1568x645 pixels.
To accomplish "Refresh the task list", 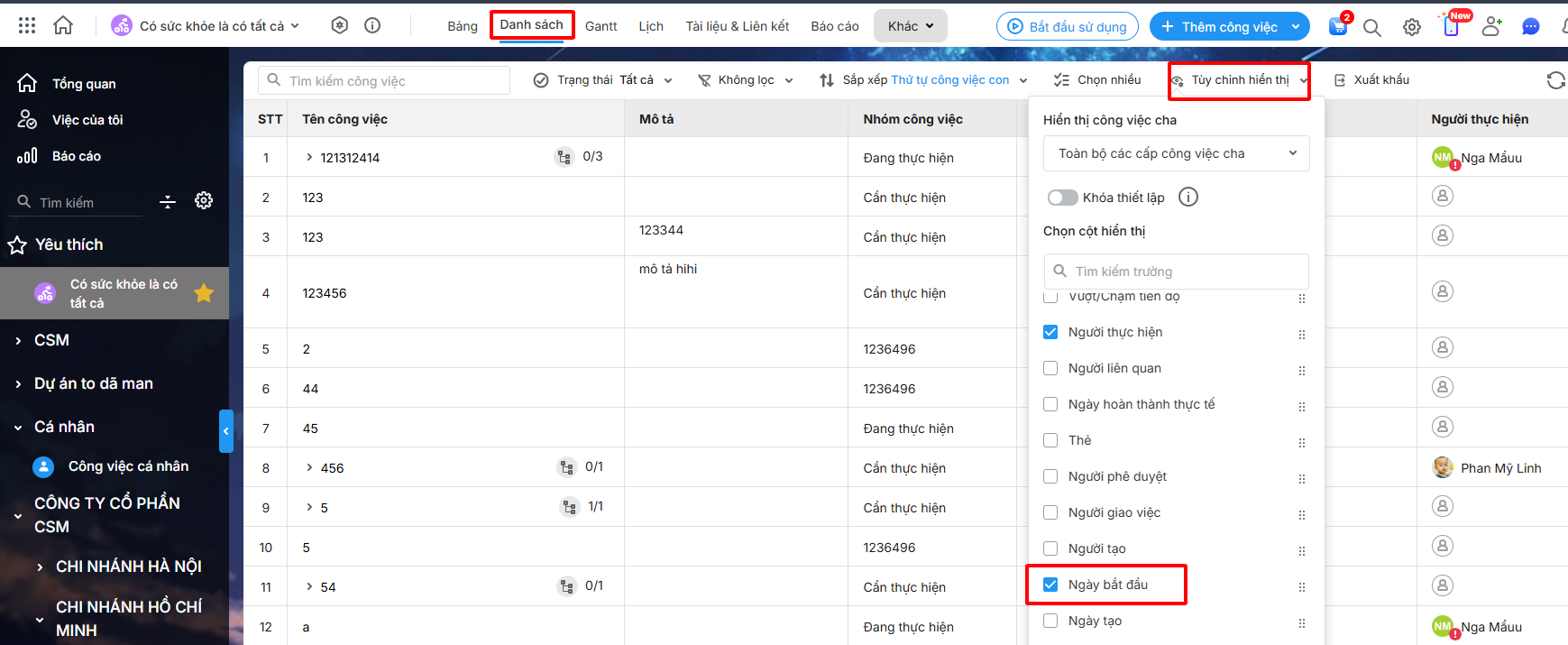I will click(x=1556, y=80).
